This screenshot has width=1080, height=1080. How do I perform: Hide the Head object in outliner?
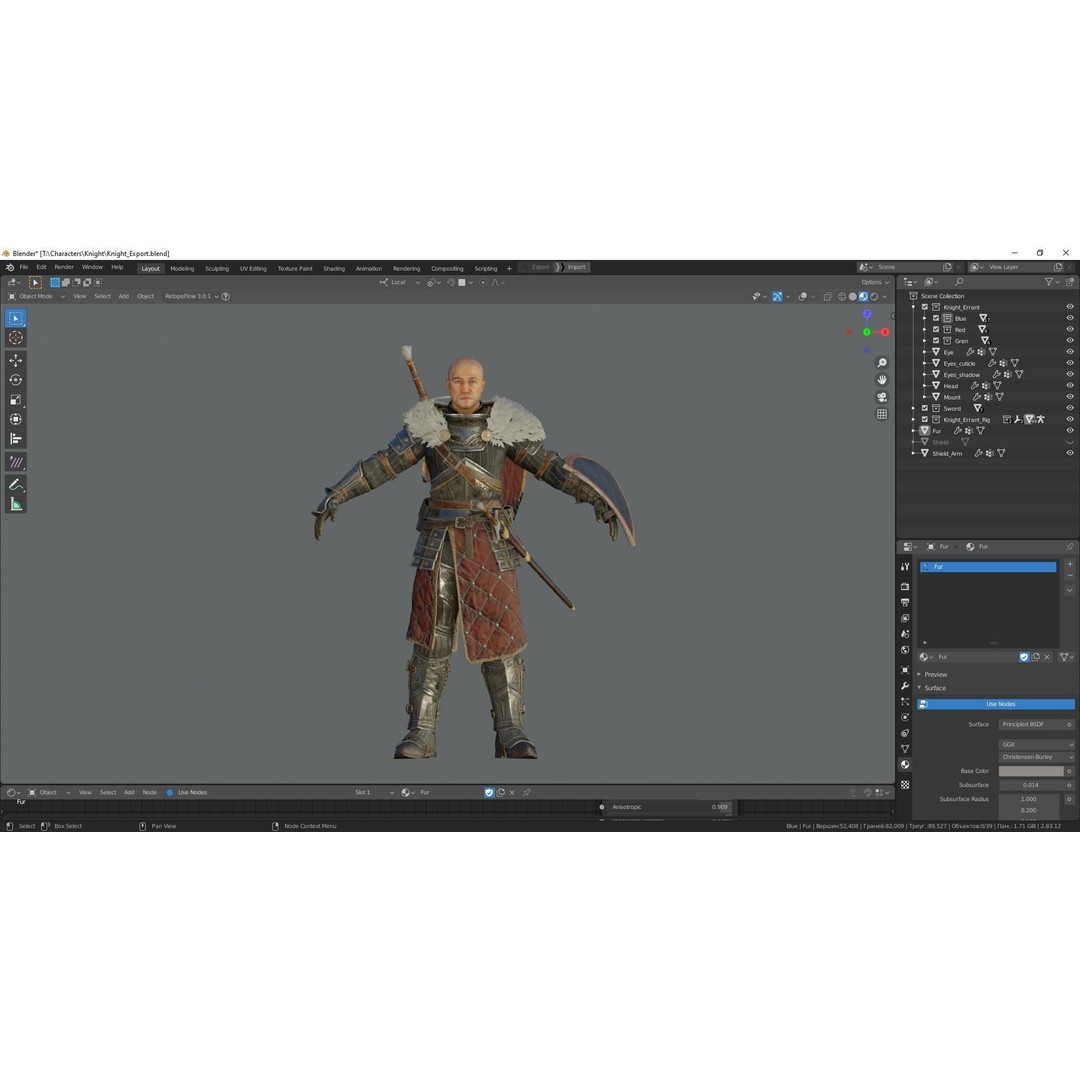pos(1070,386)
